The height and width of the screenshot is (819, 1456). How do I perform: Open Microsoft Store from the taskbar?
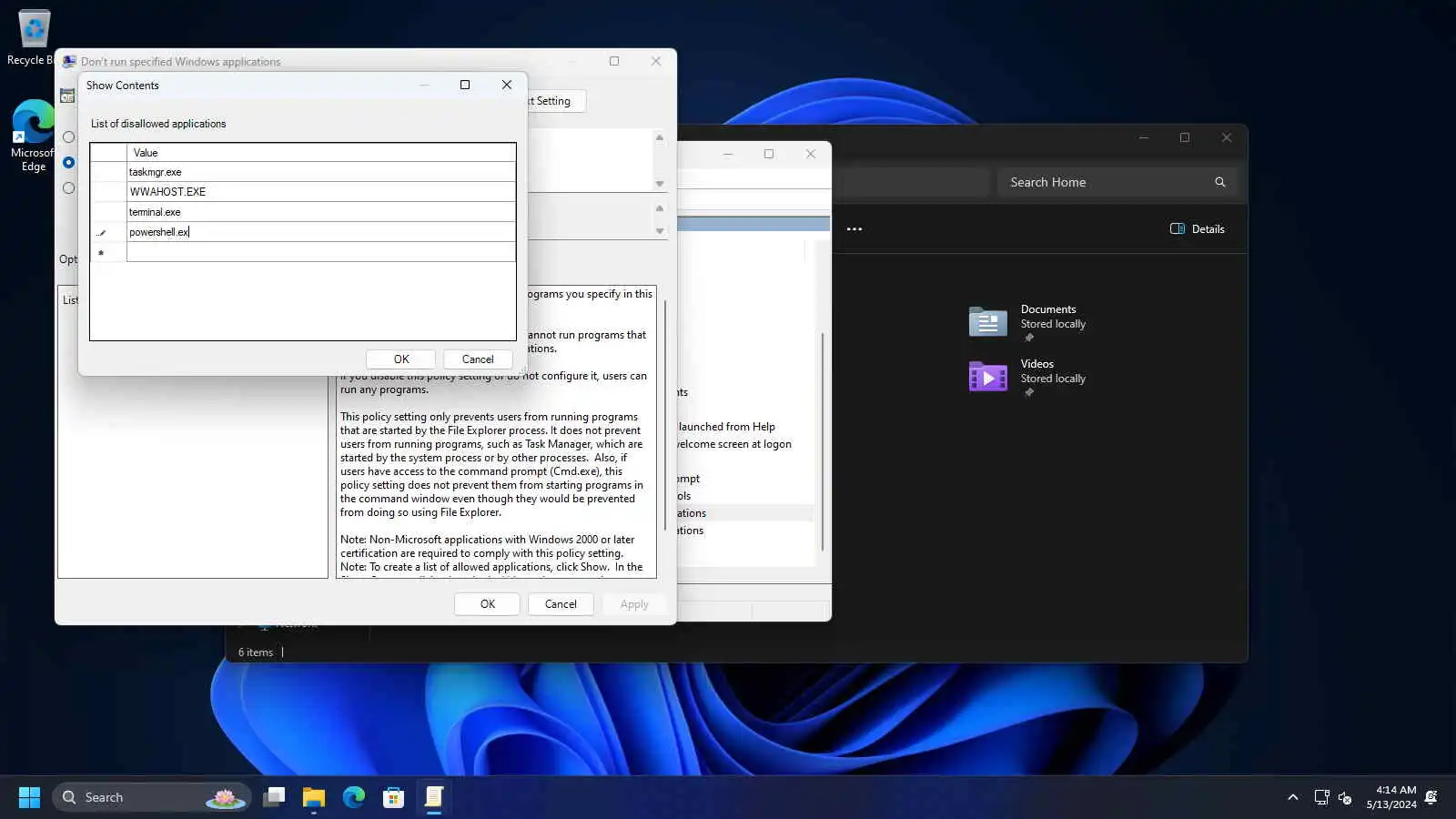point(394,798)
